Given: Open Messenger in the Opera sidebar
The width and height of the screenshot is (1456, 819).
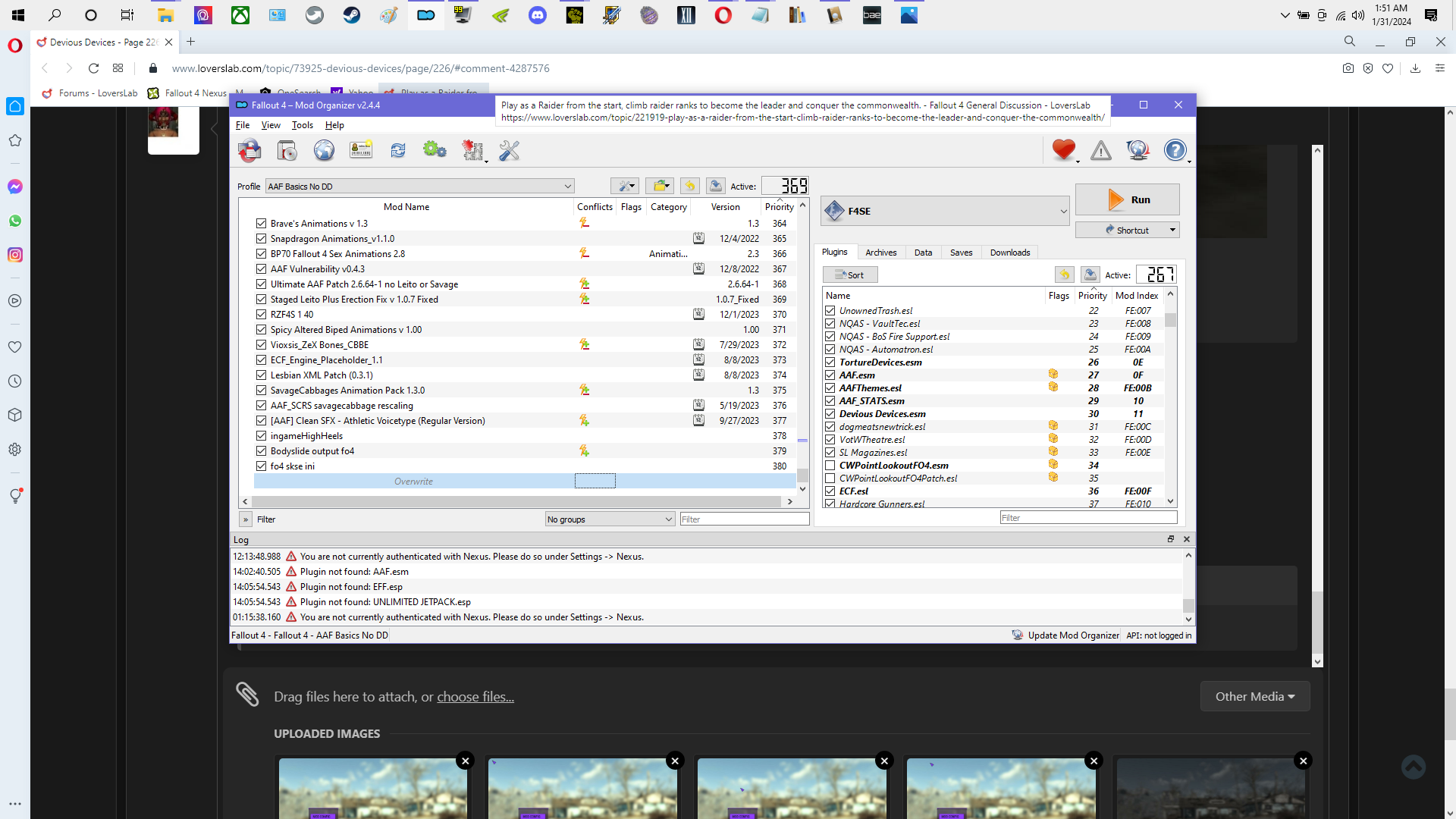Looking at the screenshot, I should click(x=15, y=187).
